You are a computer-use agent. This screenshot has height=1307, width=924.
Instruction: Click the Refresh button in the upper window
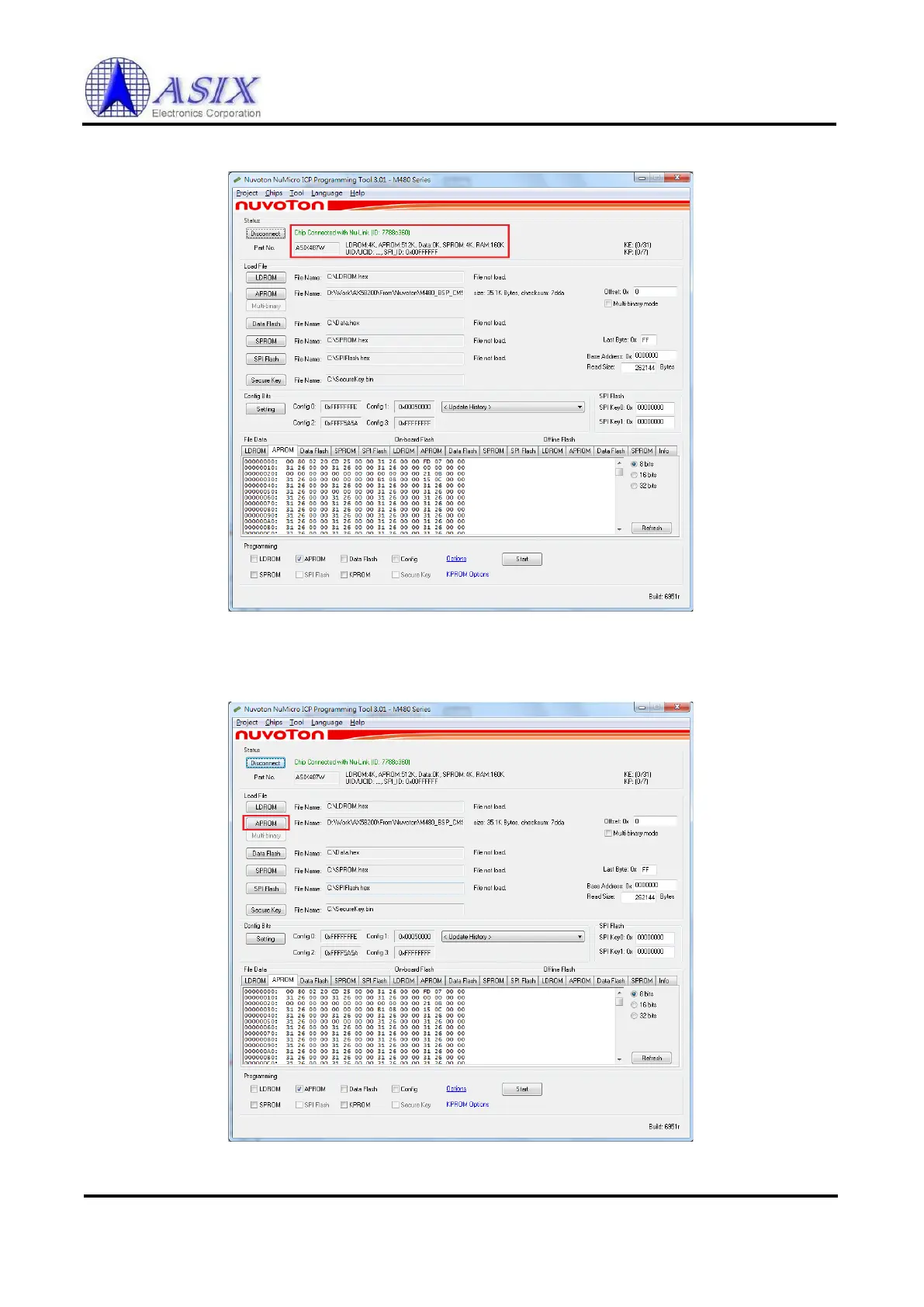click(652, 529)
